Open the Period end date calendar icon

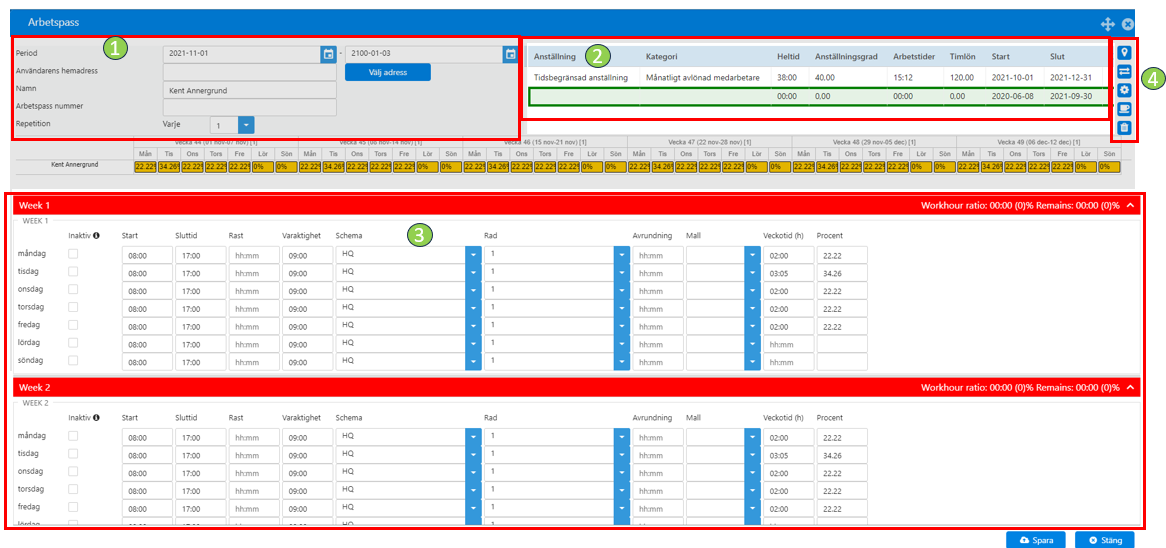point(510,54)
